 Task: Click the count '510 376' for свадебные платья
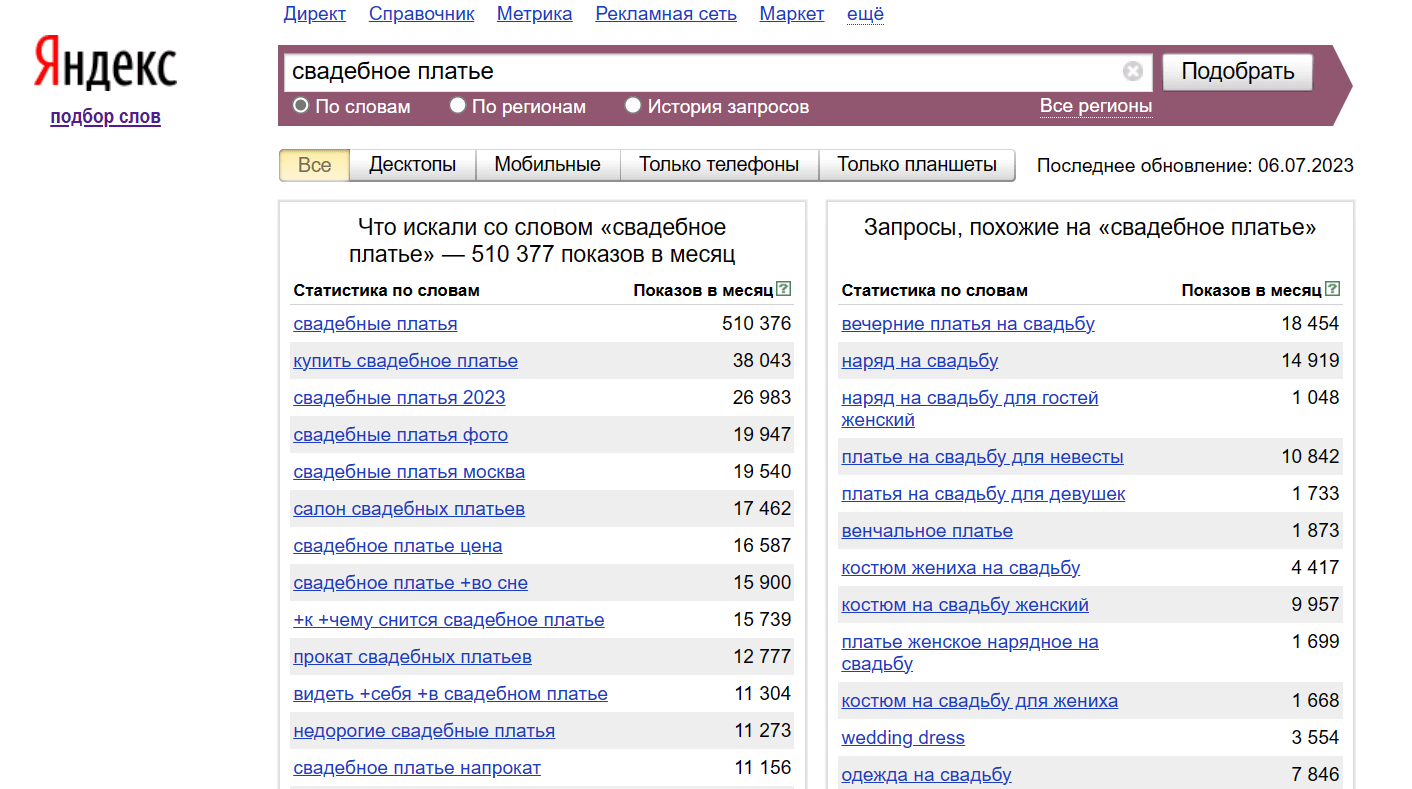756,324
